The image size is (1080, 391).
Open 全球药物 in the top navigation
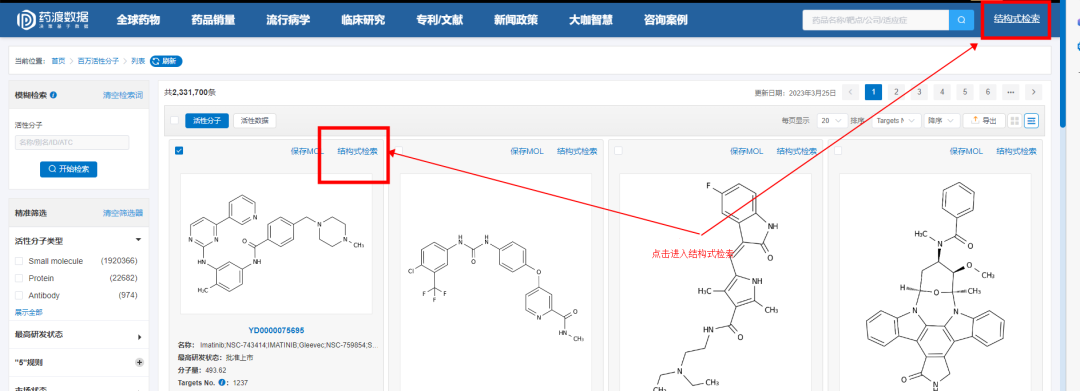(138, 20)
